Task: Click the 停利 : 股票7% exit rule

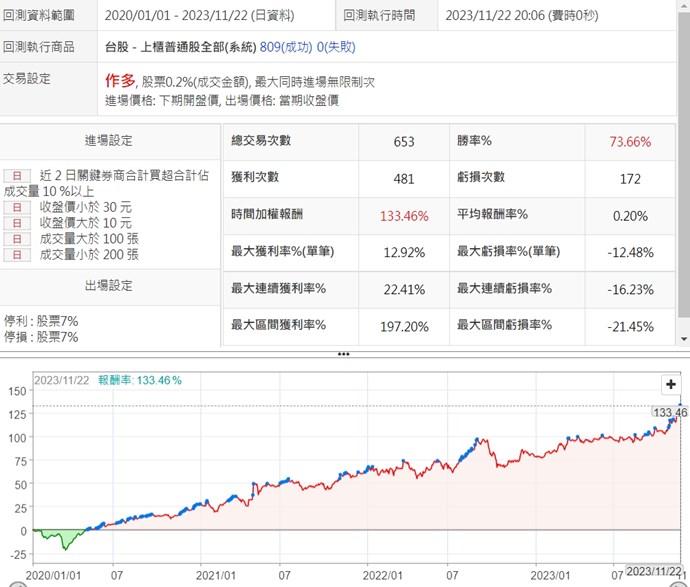Action: tap(41, 321)
